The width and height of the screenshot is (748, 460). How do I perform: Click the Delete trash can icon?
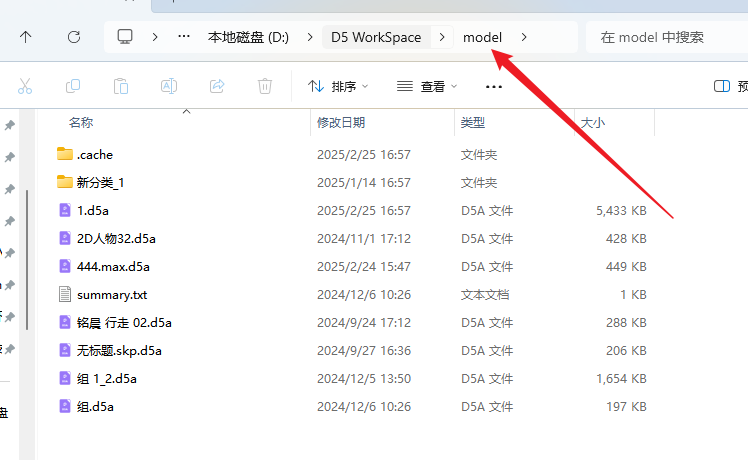tap(265, 86)
